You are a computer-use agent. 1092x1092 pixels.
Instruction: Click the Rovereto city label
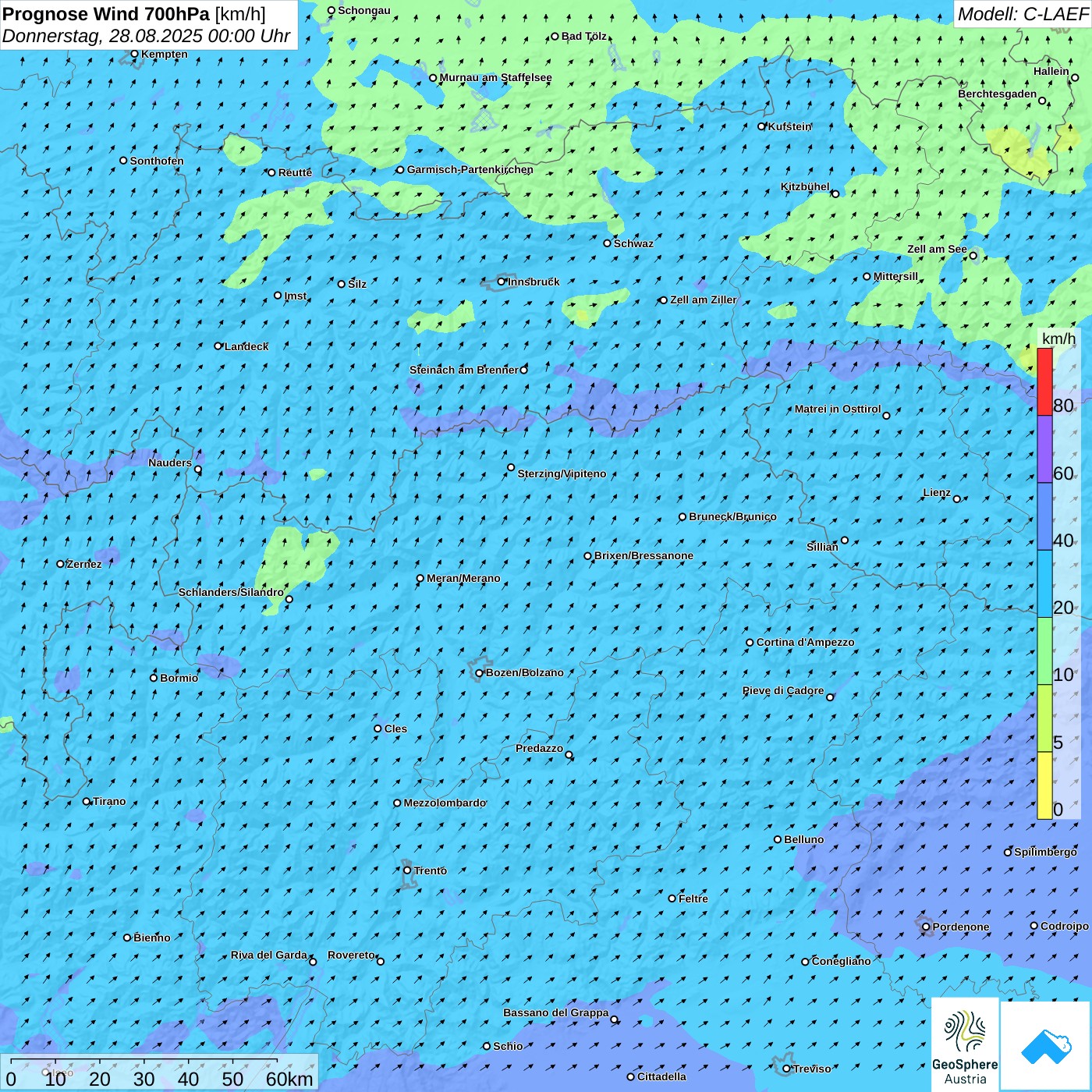point(351,955)
